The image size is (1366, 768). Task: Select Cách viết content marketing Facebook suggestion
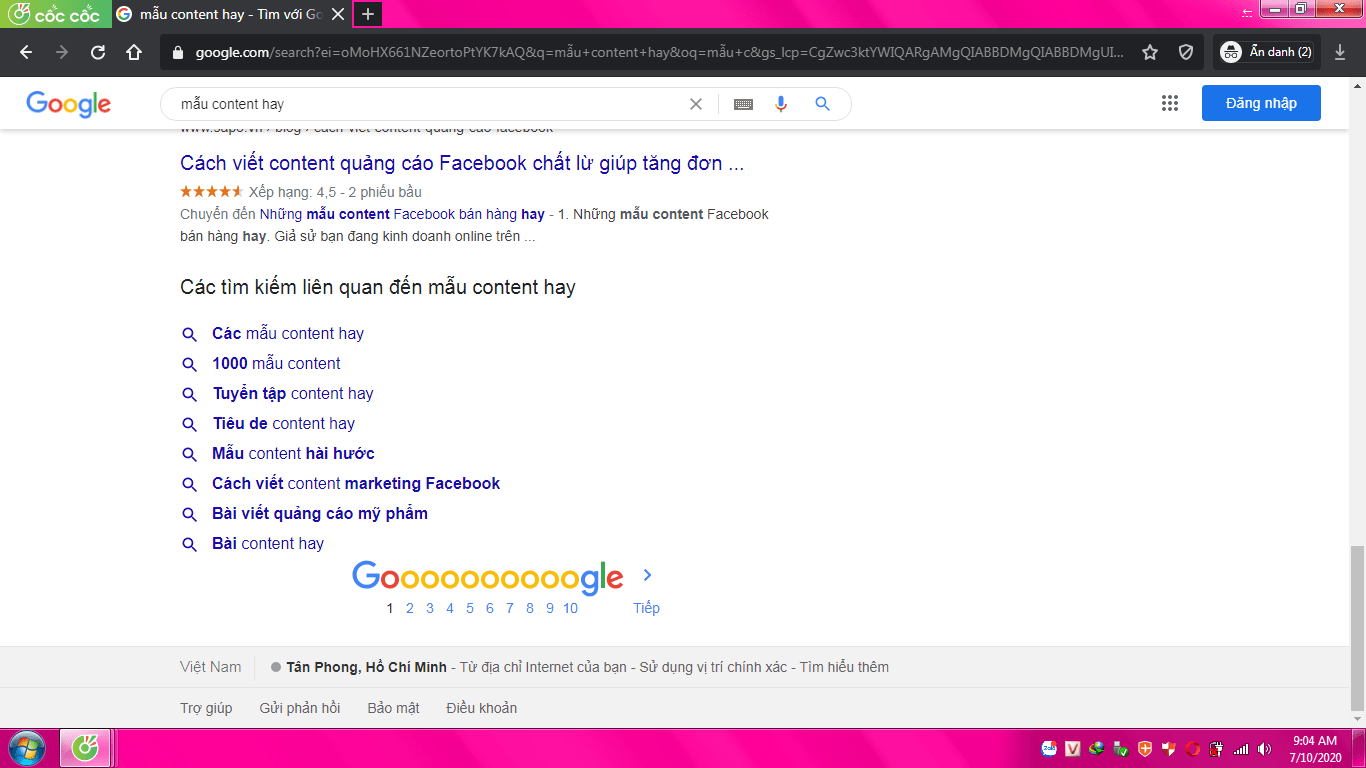(x=356, y=484)
